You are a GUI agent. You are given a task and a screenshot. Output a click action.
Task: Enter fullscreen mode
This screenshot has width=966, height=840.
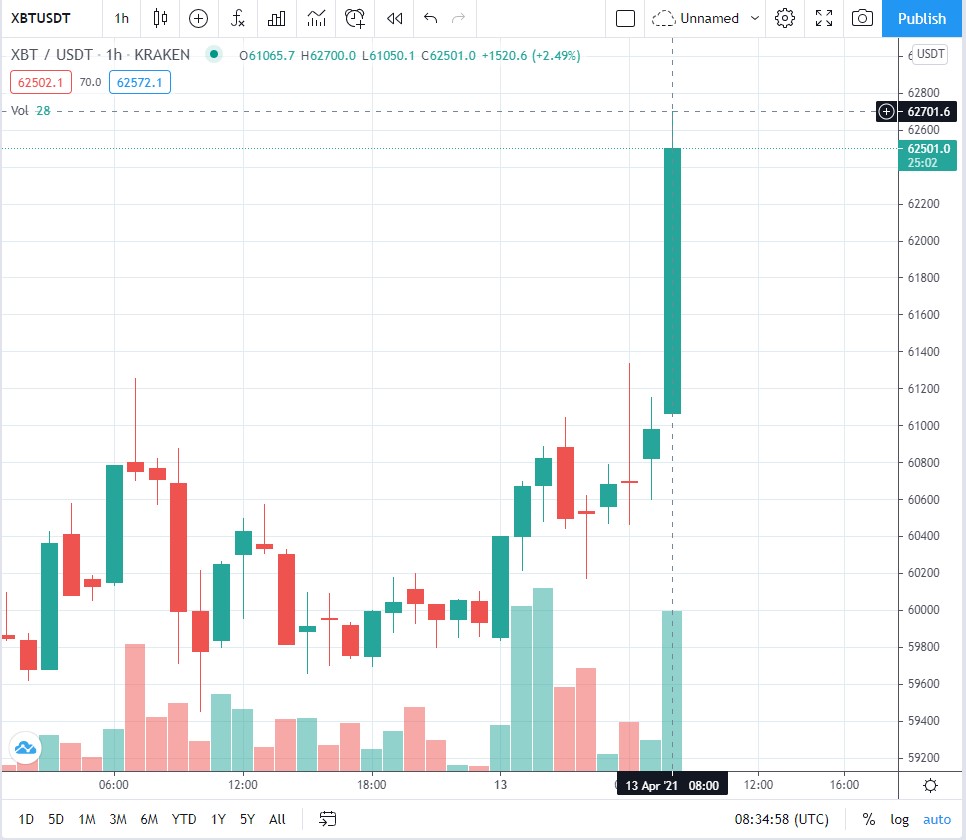[x=824, y=18]
